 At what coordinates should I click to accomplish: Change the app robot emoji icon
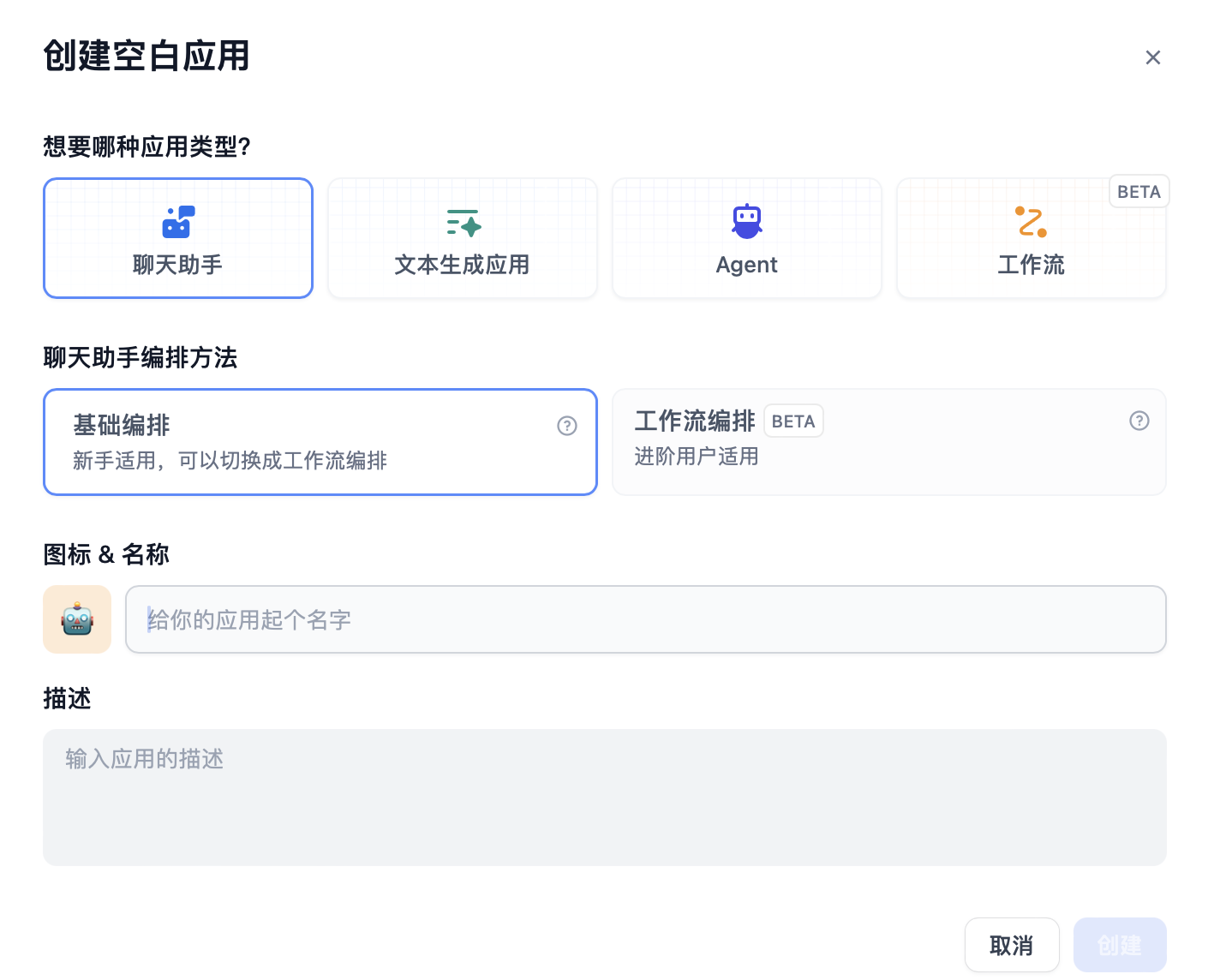click(77, 619)
